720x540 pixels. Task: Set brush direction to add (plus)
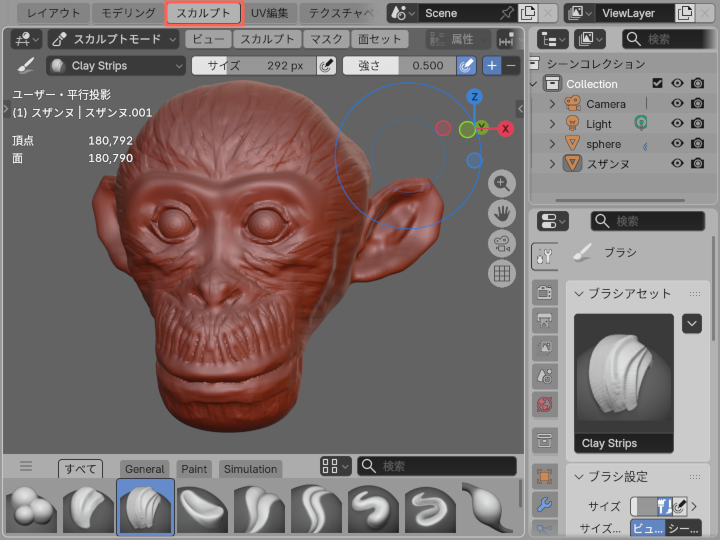click(x=492, y=66)
